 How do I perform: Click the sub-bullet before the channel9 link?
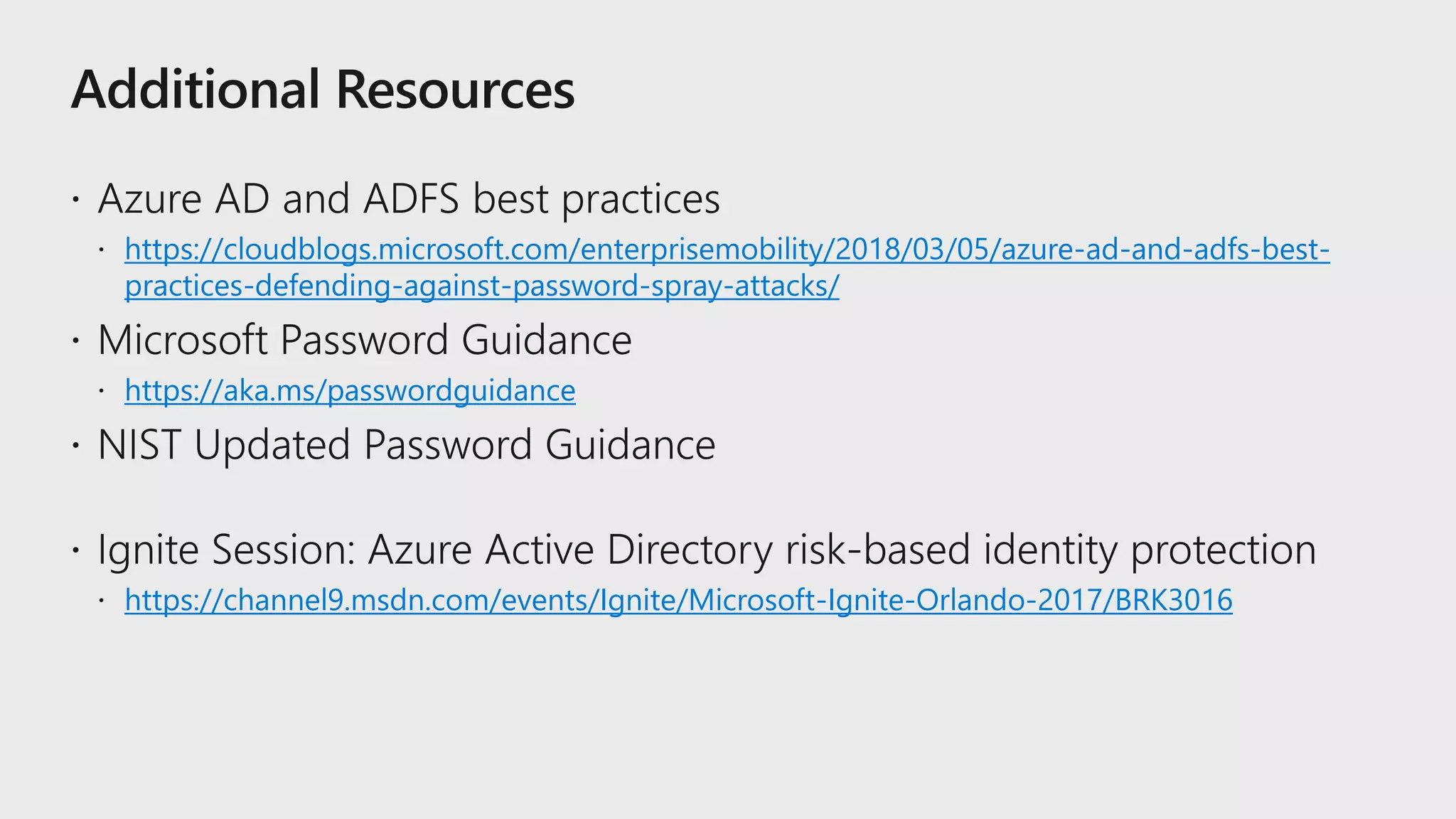pos(102,601)
